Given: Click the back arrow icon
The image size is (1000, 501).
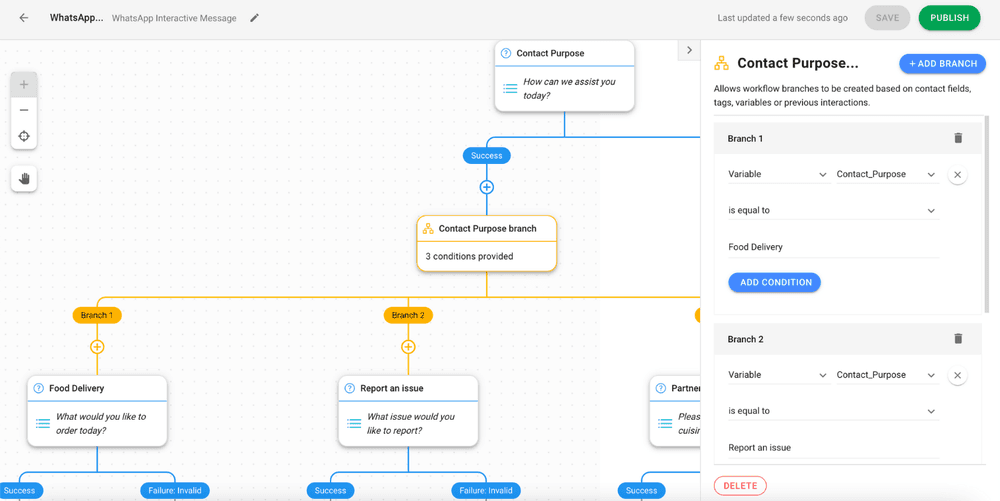Looking at the screenshot, I should [x=24, y=18].
